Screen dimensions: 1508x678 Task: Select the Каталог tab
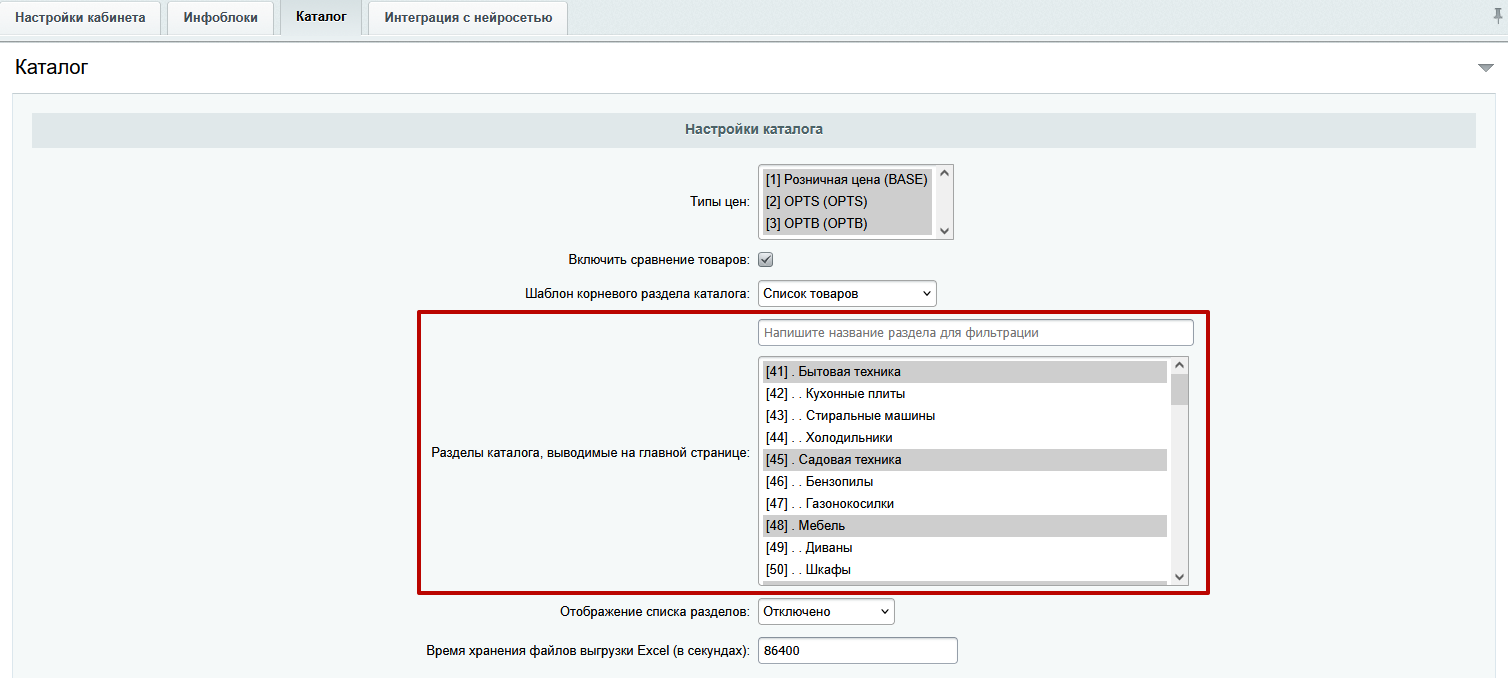[x=320, y=17]
